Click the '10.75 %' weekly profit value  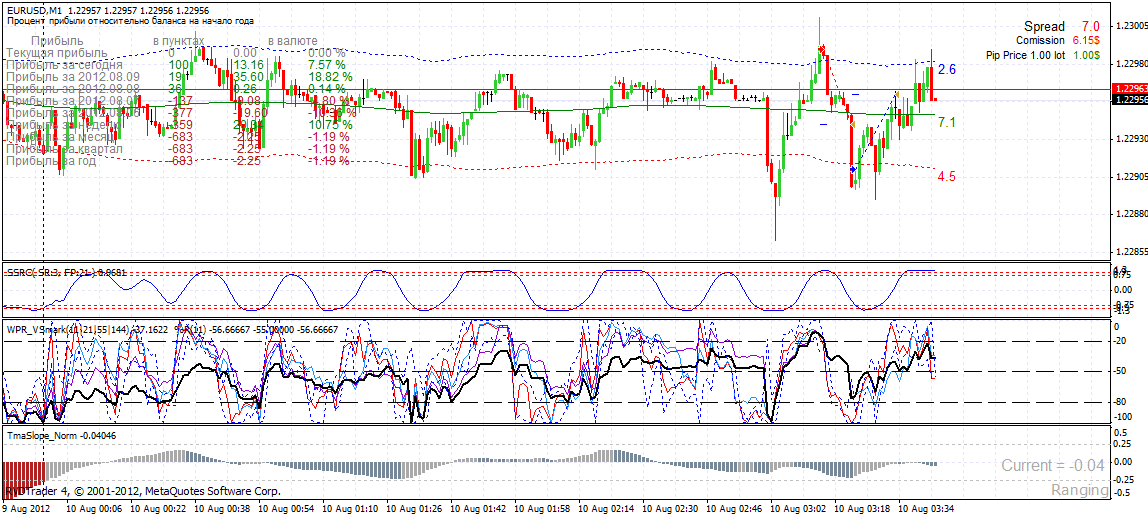[x=329, y=124]
